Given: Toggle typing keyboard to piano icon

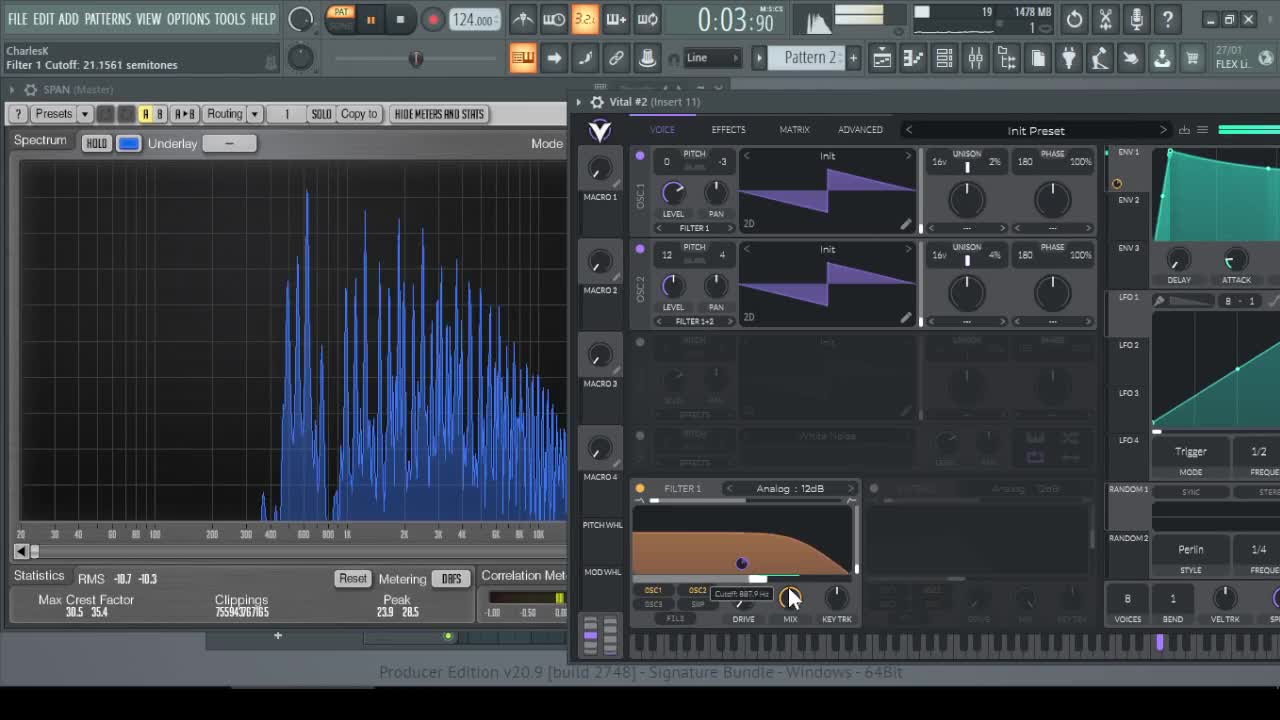Looking at the screenshot, I should click(x=523, y=58).
